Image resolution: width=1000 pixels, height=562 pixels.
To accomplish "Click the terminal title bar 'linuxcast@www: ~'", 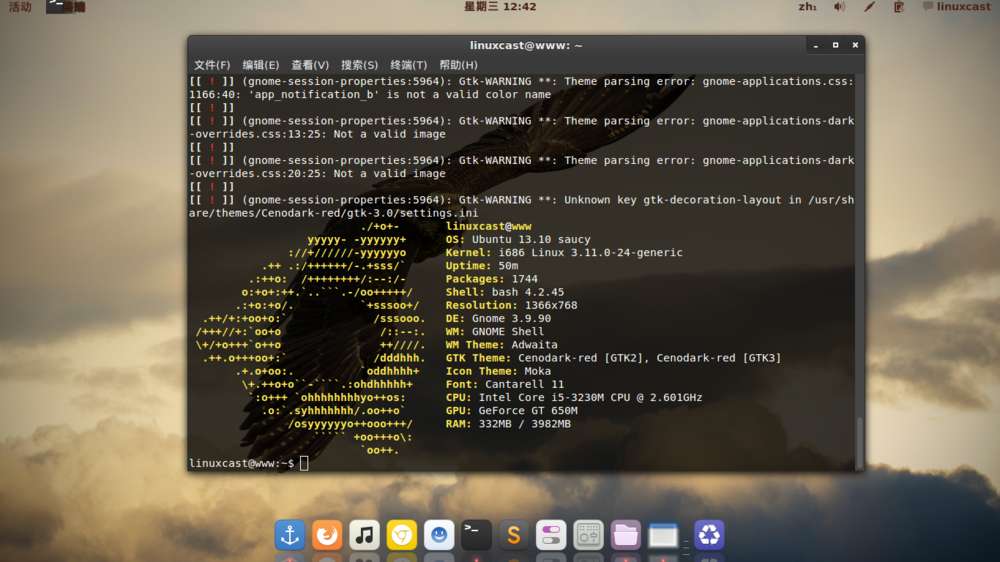I will pos(526,45).
